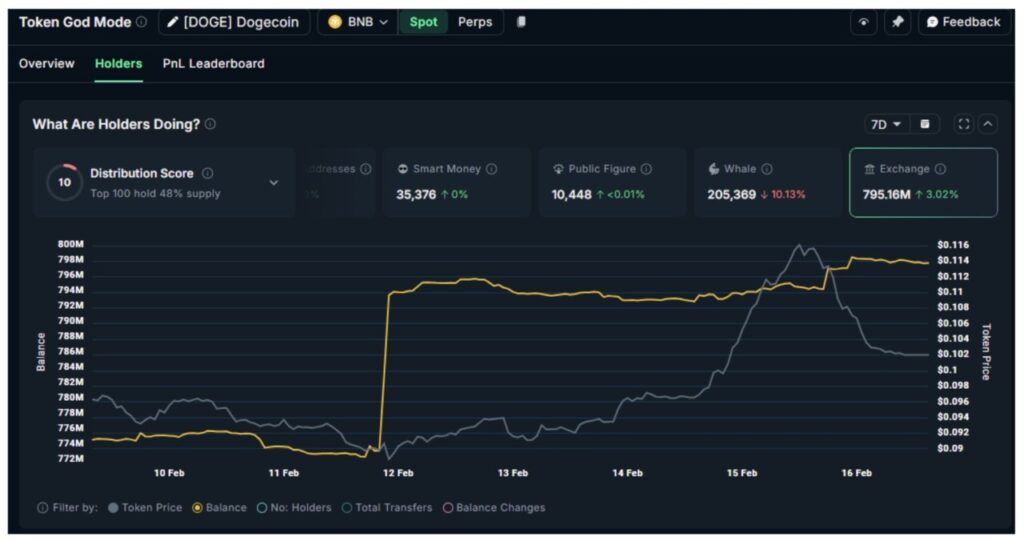Switch to Perps trading mode
Screen dimensions: 1024x541
[x=475, y=22]
